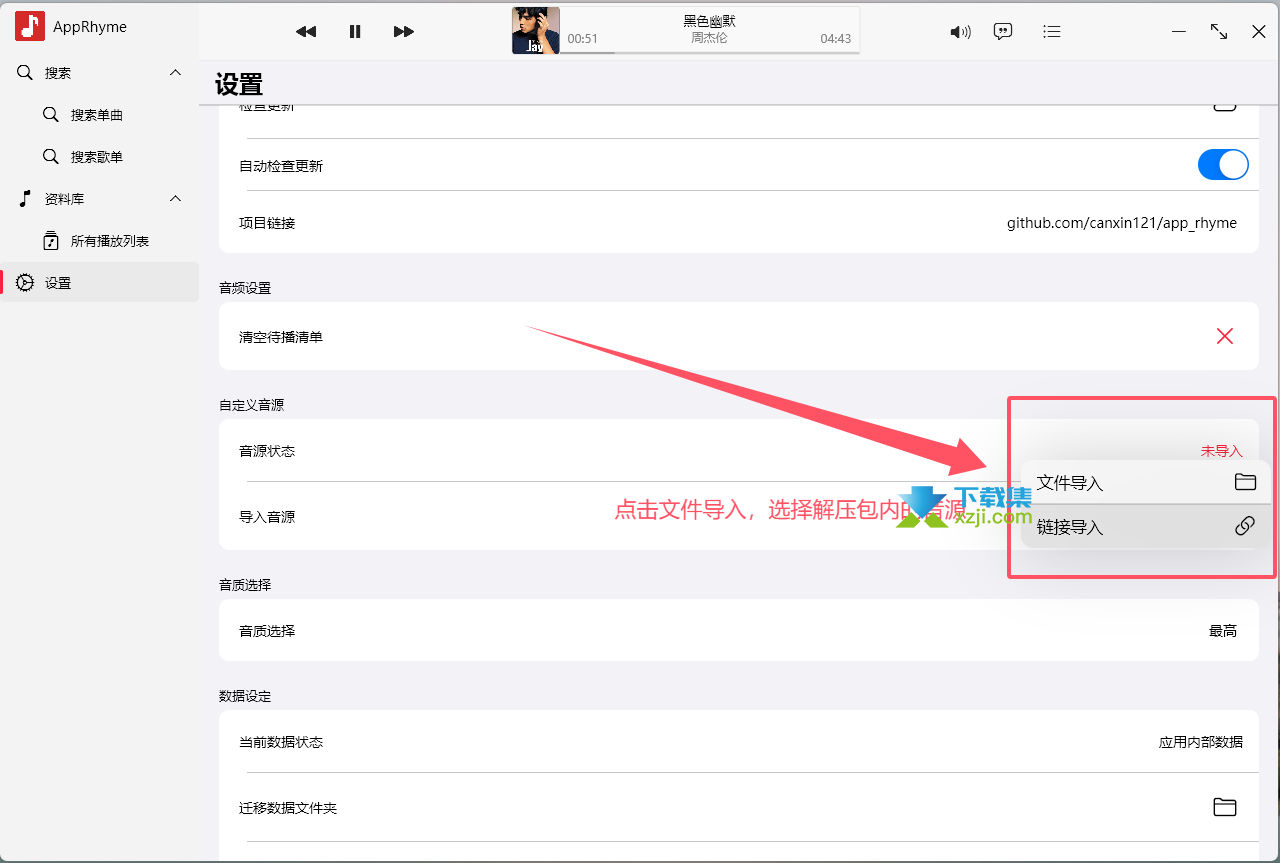Click the elapsed time 00:51
The image size is (1280, 863).
click(x=583, y=39)
